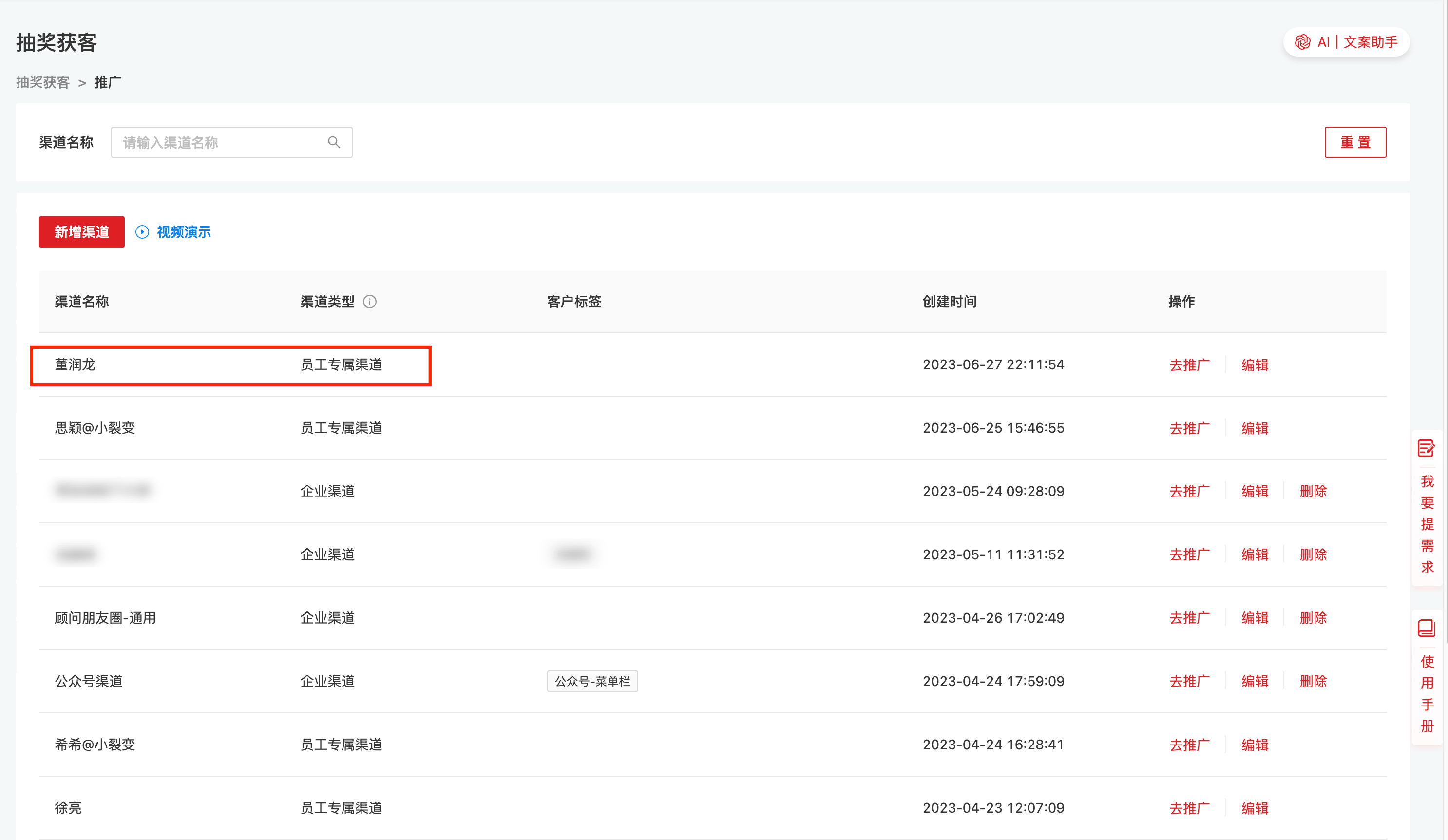Viewport: 1448px width, 840px height.
Task: Edit the 希希@小裂变 channel
Action: (x=1255, y=745)
